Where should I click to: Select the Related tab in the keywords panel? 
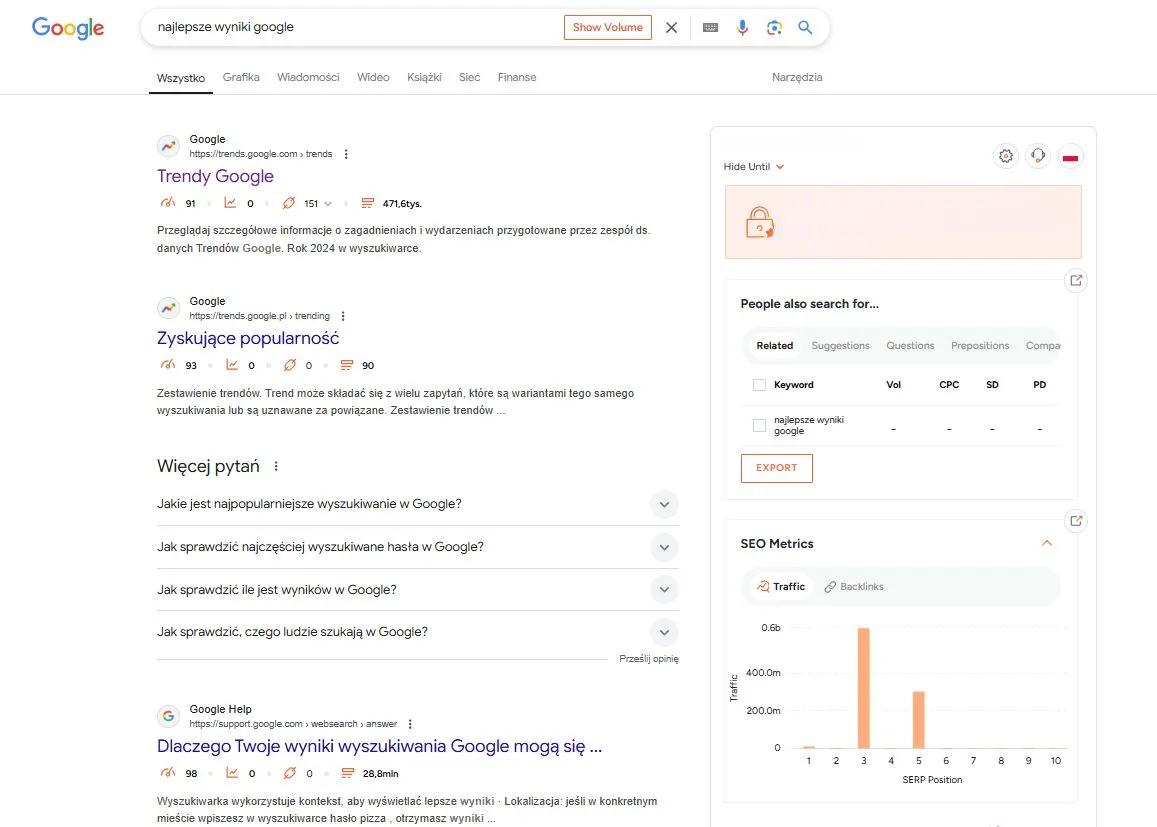(775, 345)
